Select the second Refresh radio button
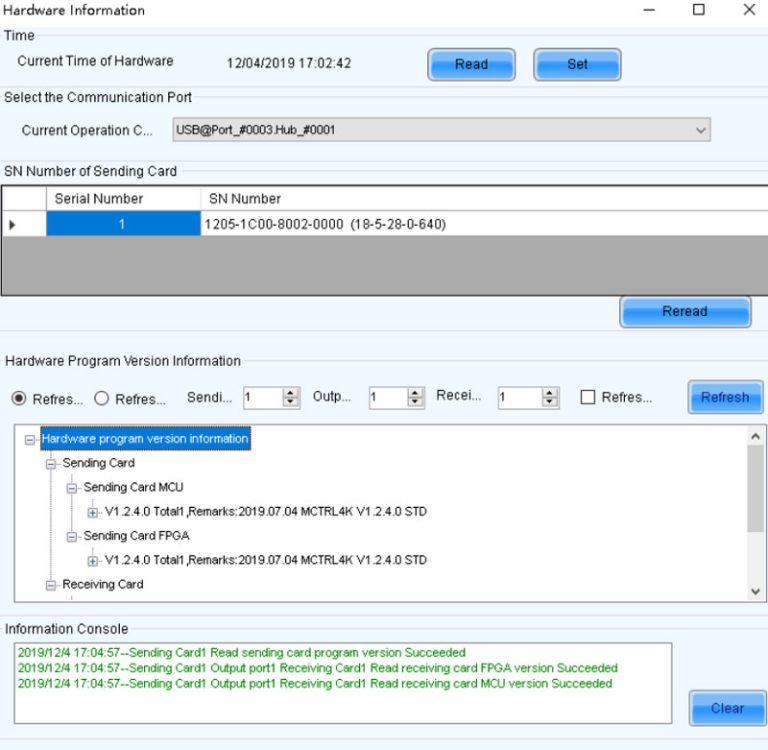 102,398
